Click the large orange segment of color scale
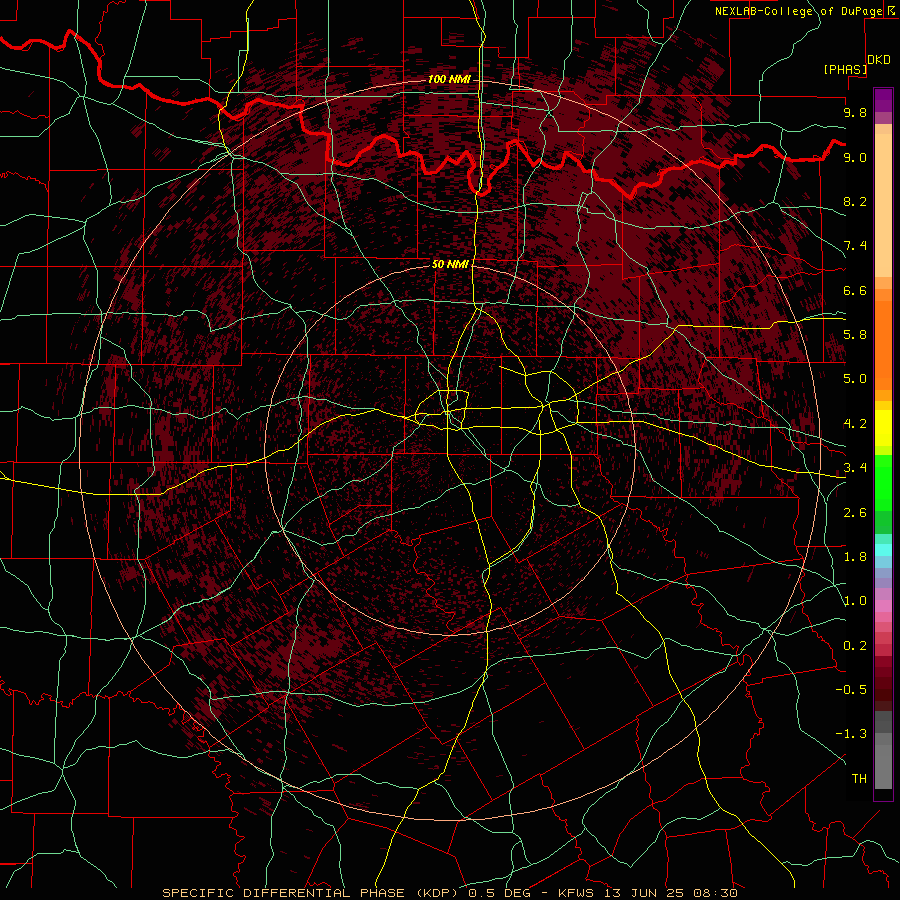Screen dimensions: 900x900 point(883,346)
